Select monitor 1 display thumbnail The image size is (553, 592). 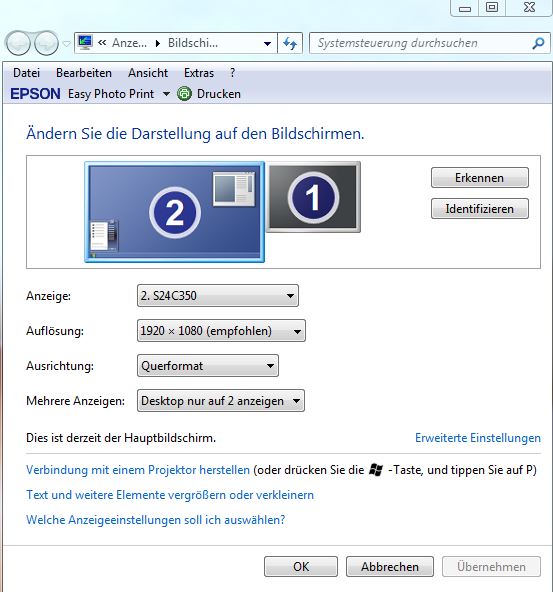click(313, 197)
